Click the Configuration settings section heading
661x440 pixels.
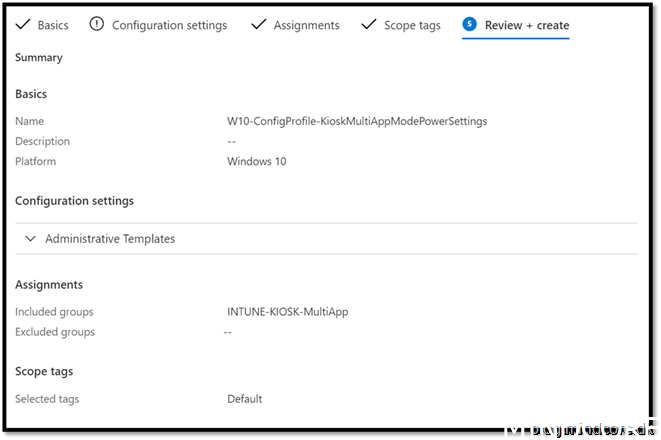74,201
